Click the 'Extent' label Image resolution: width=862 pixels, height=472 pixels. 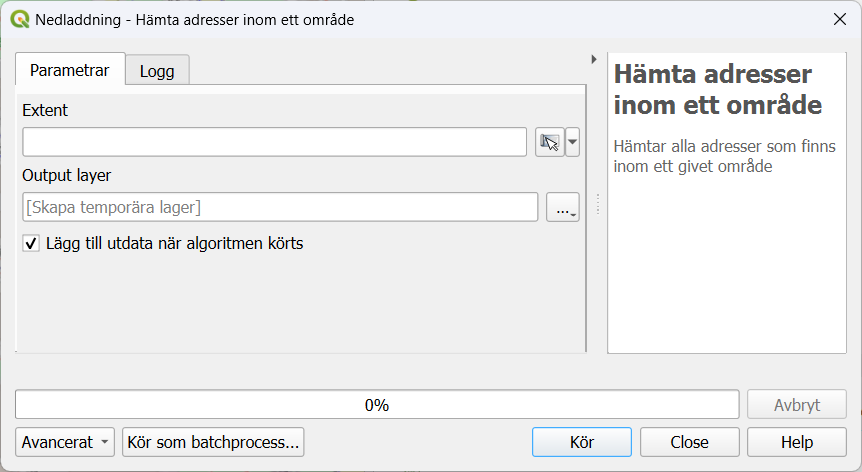[45, 110]
